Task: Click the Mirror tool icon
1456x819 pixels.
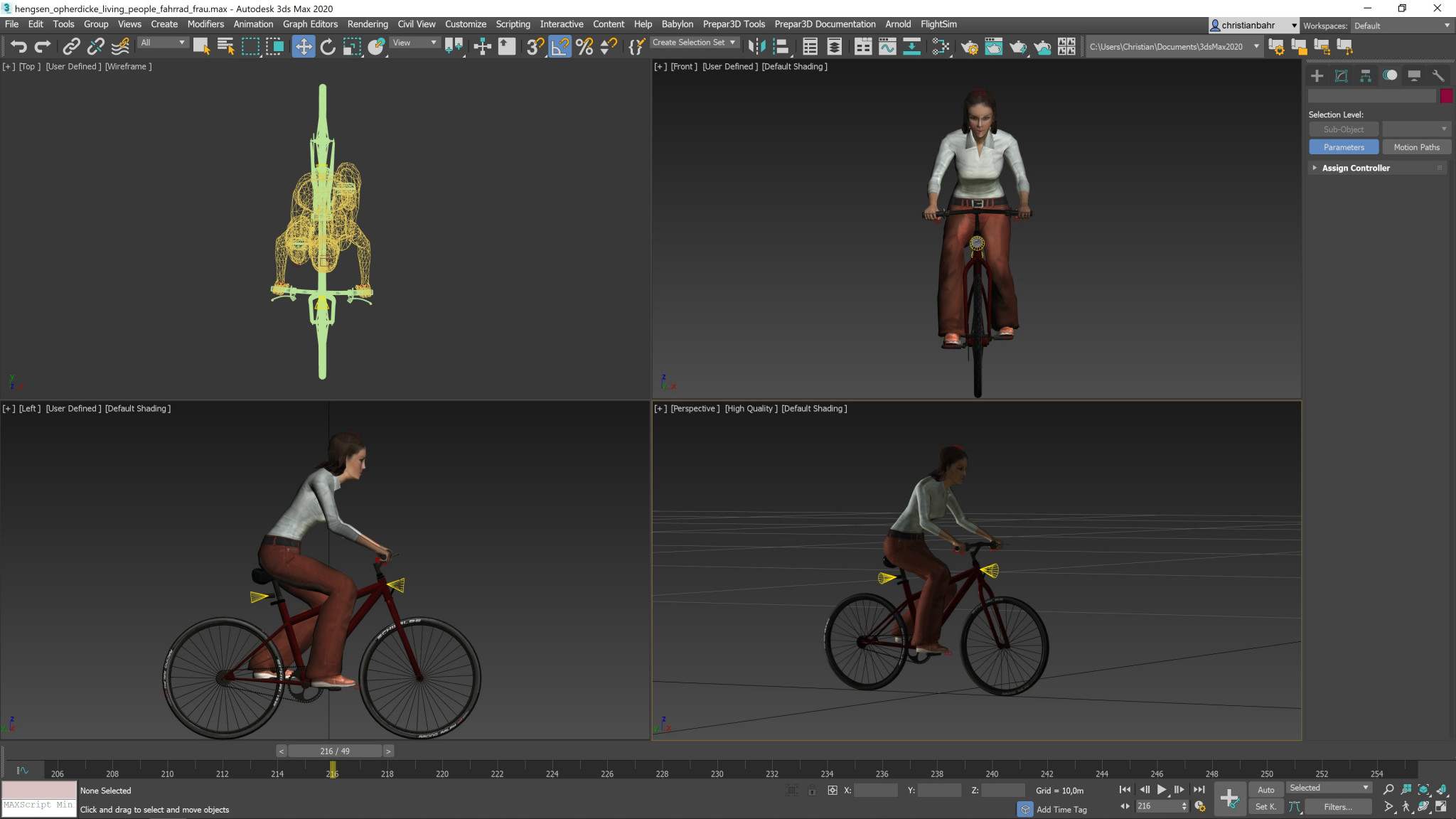Action: [x=756, y=47]
